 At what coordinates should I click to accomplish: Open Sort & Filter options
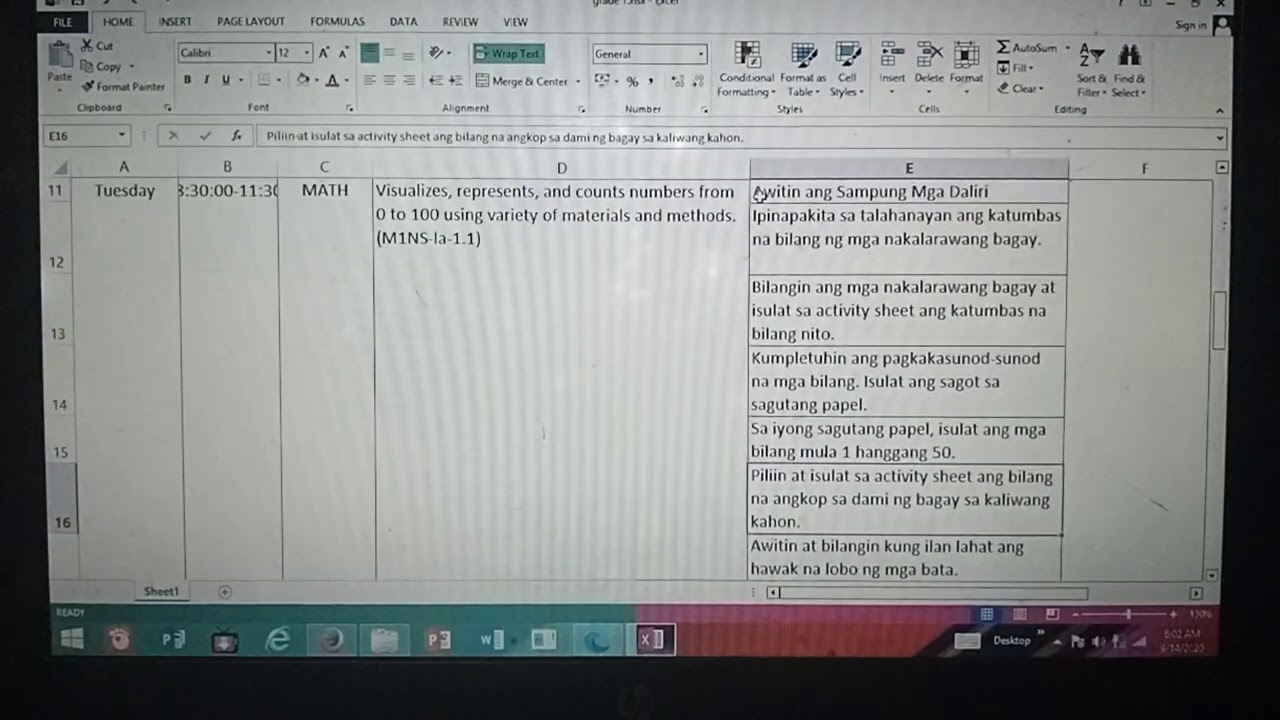(x=1092, y=70)
